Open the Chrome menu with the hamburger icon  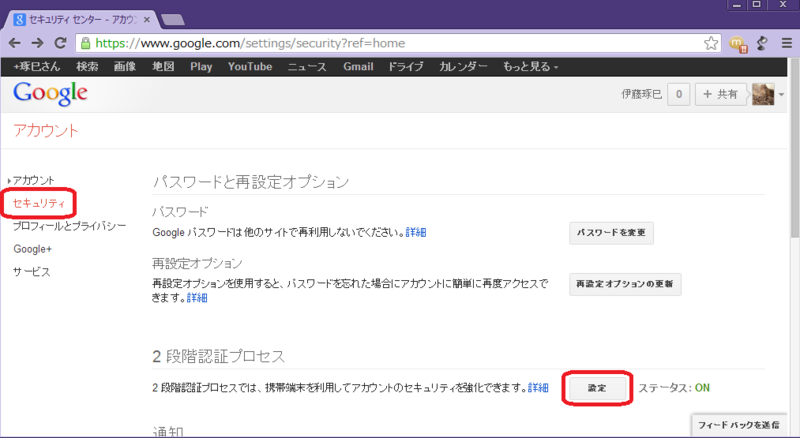tap(787, 43)
